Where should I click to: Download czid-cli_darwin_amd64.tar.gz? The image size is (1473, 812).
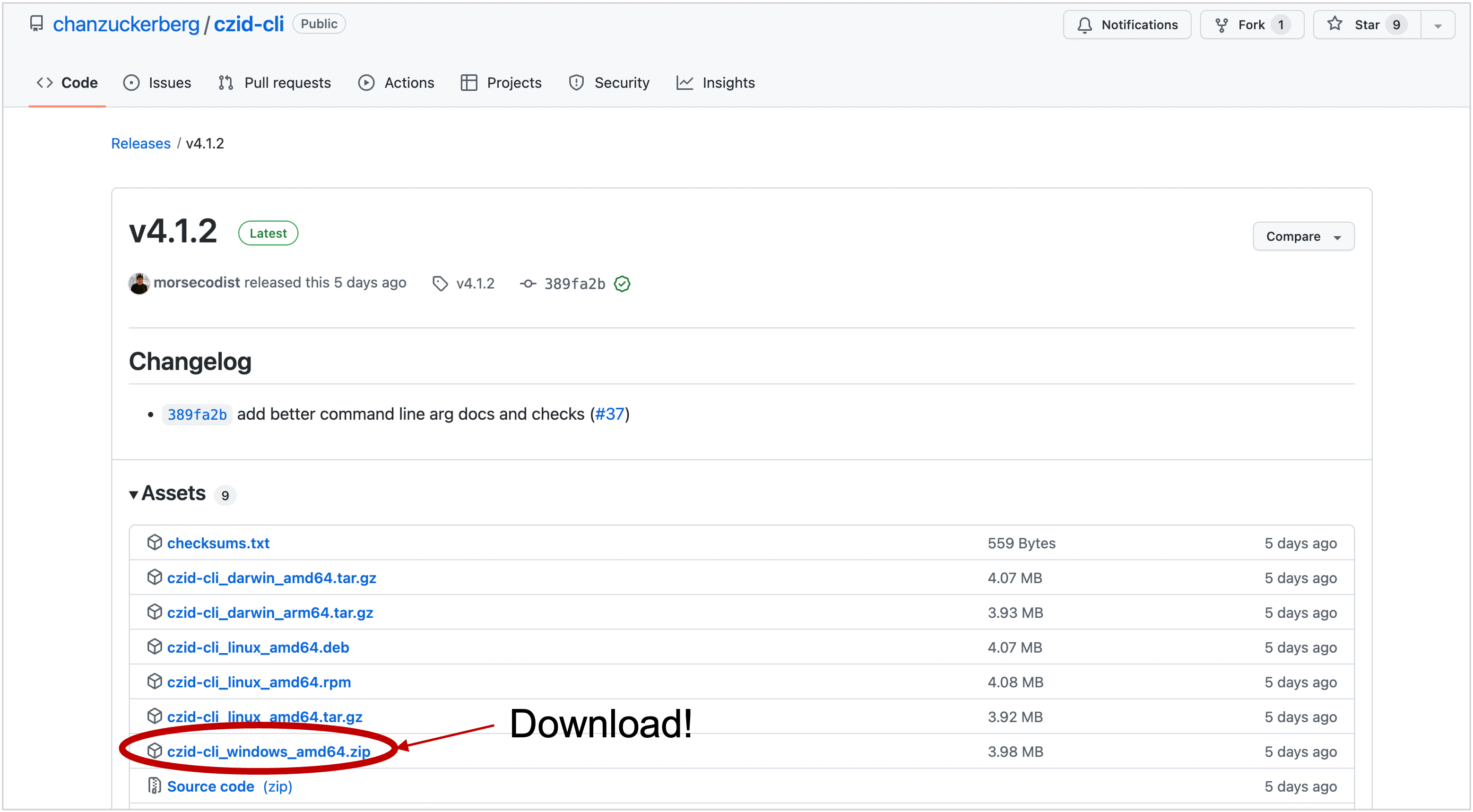click(x=272, y=578)
